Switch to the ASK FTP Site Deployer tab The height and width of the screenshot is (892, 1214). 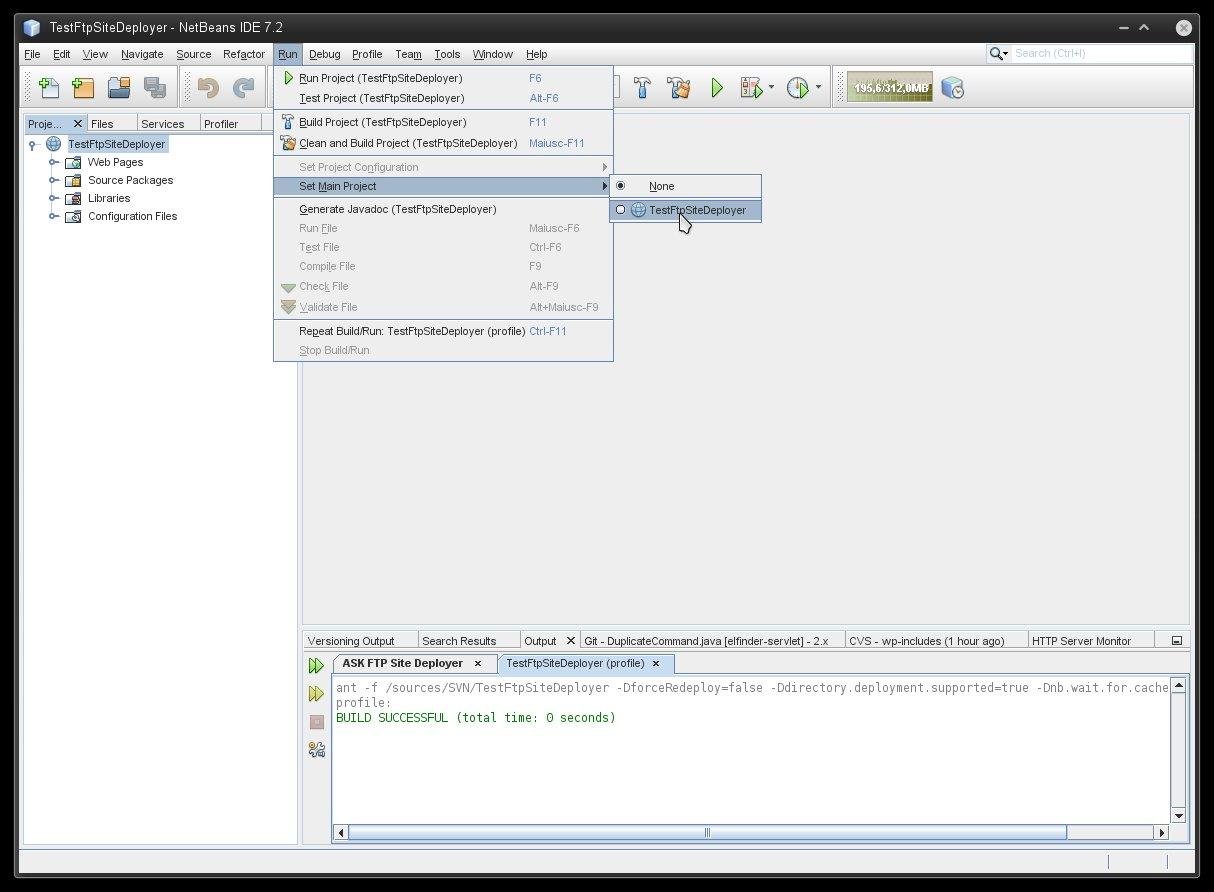pyautogui.click(x=404, y=663)
